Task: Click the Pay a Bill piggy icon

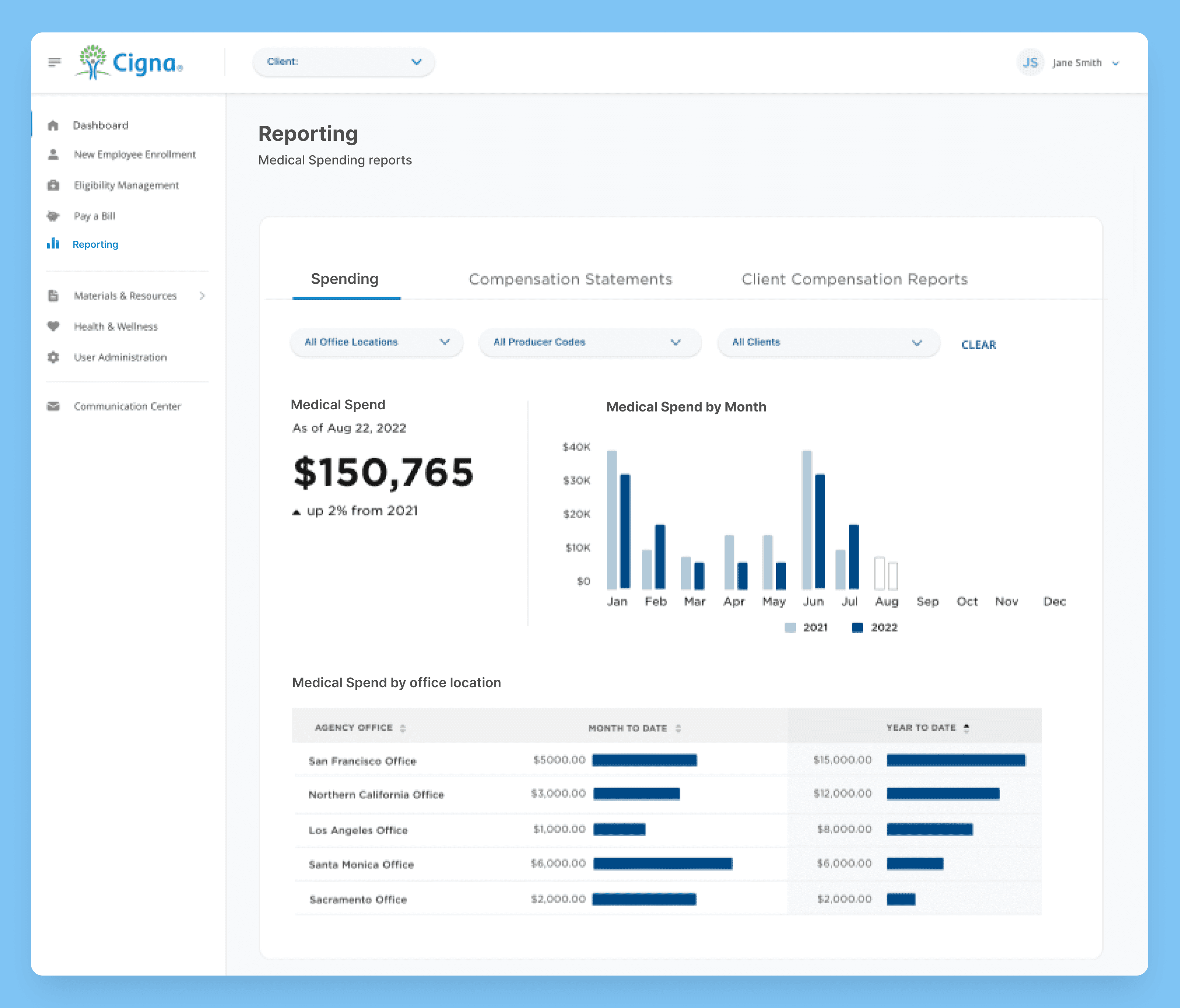Action: click(53, 216)
